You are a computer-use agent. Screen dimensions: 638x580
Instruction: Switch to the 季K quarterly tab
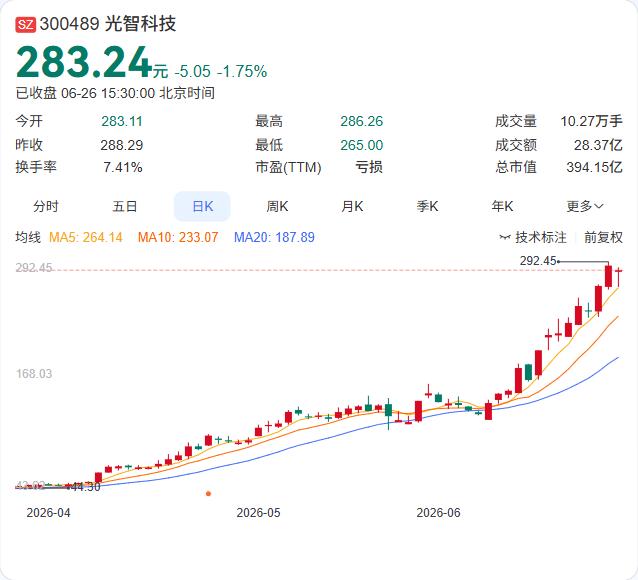[427, 206]
